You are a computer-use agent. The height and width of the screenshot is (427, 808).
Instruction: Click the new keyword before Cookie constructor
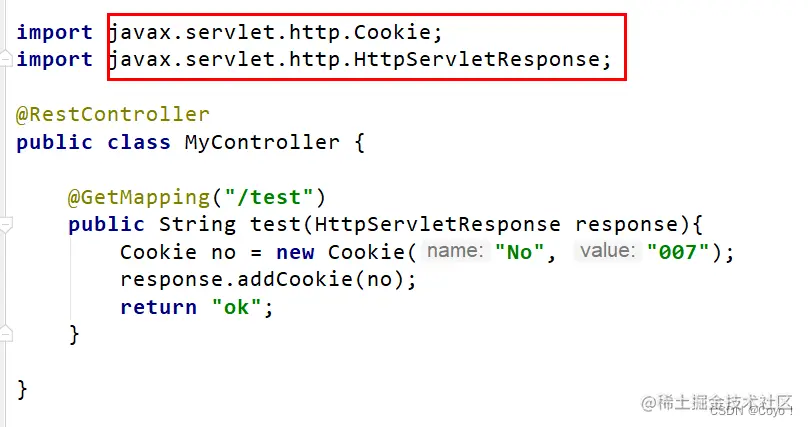[x=296, y=252]
